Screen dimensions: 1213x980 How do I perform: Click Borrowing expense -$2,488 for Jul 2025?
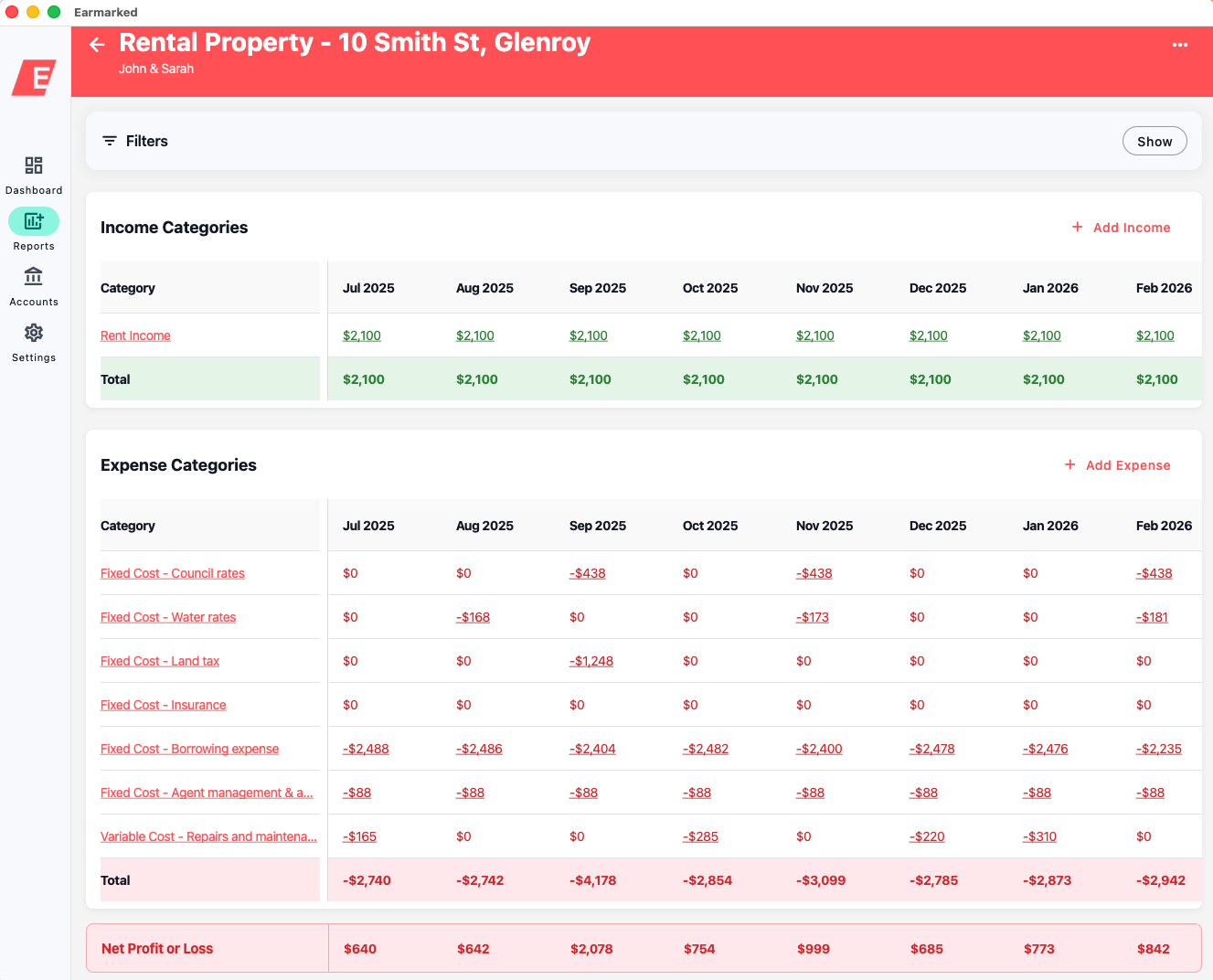tap(366, 749)
